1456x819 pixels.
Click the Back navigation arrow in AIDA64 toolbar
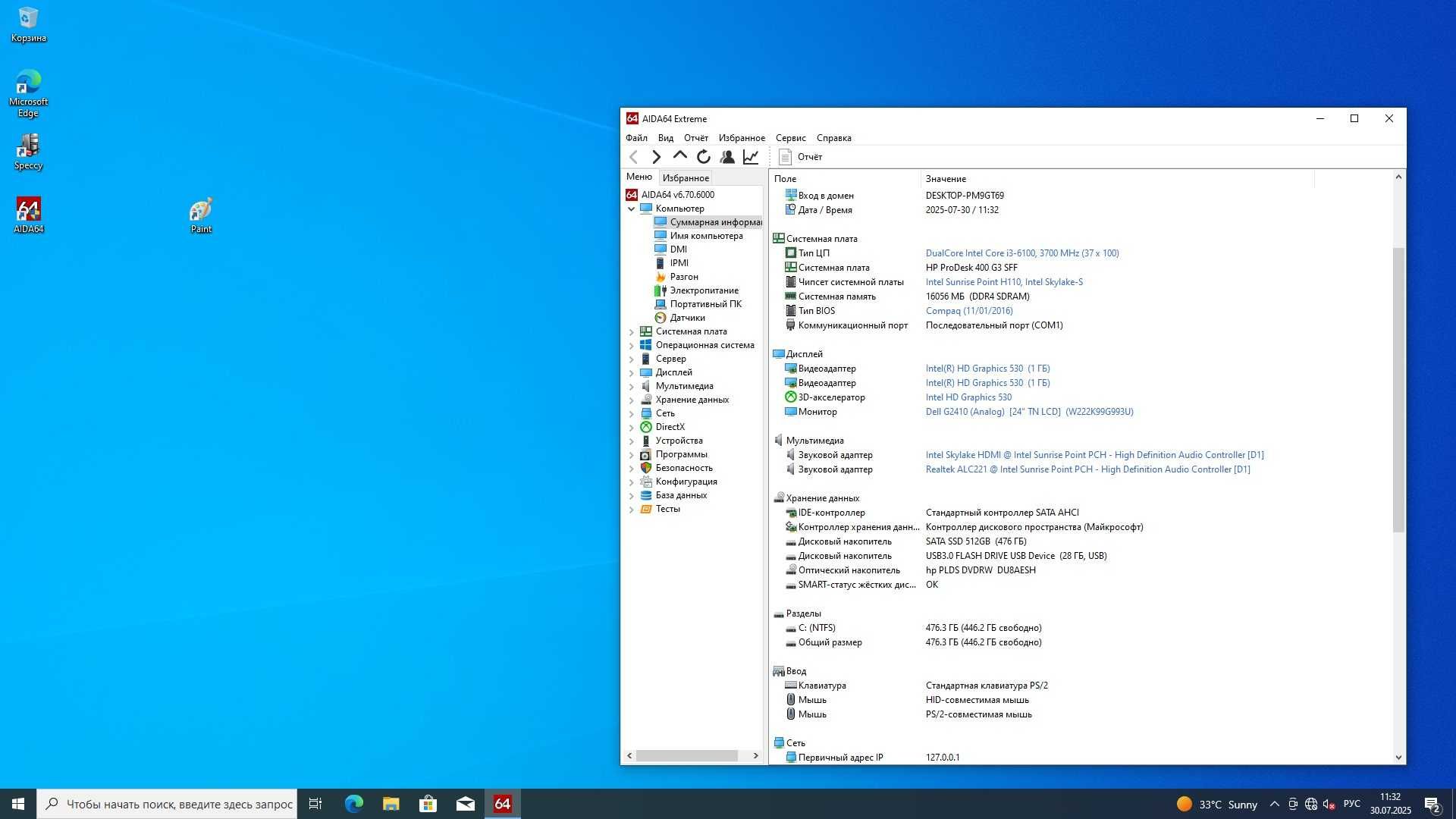pyautogui.click(x=634, y=157)
